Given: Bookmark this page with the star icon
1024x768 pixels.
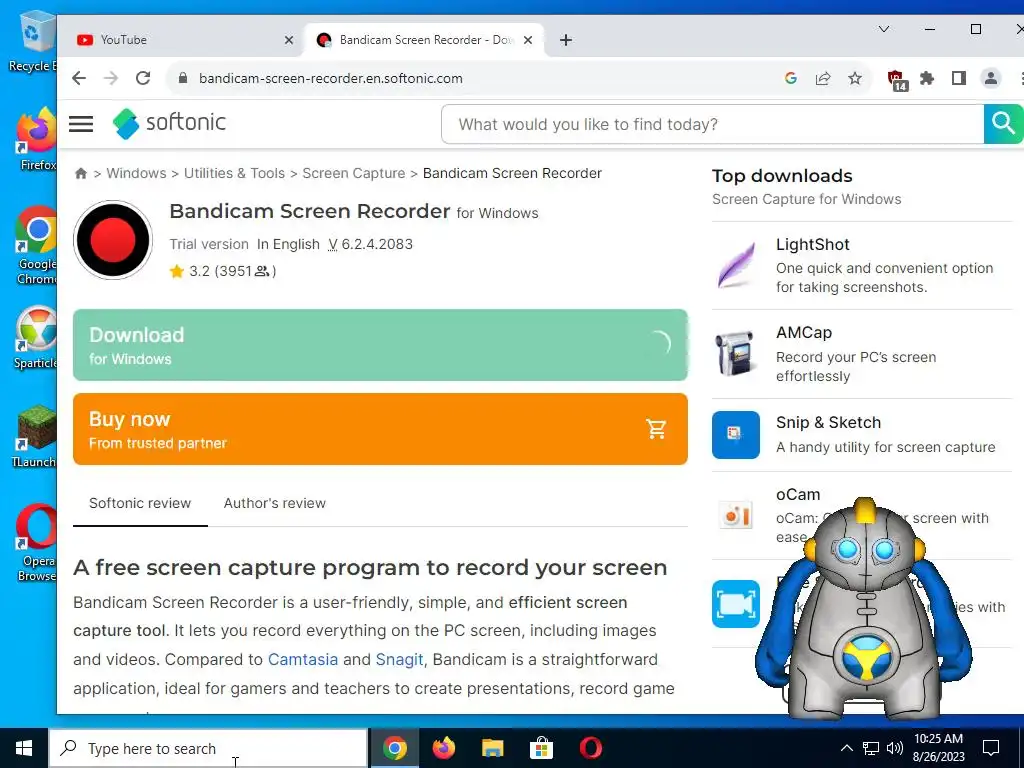Looking at the screenshot, I should point(855,78).
